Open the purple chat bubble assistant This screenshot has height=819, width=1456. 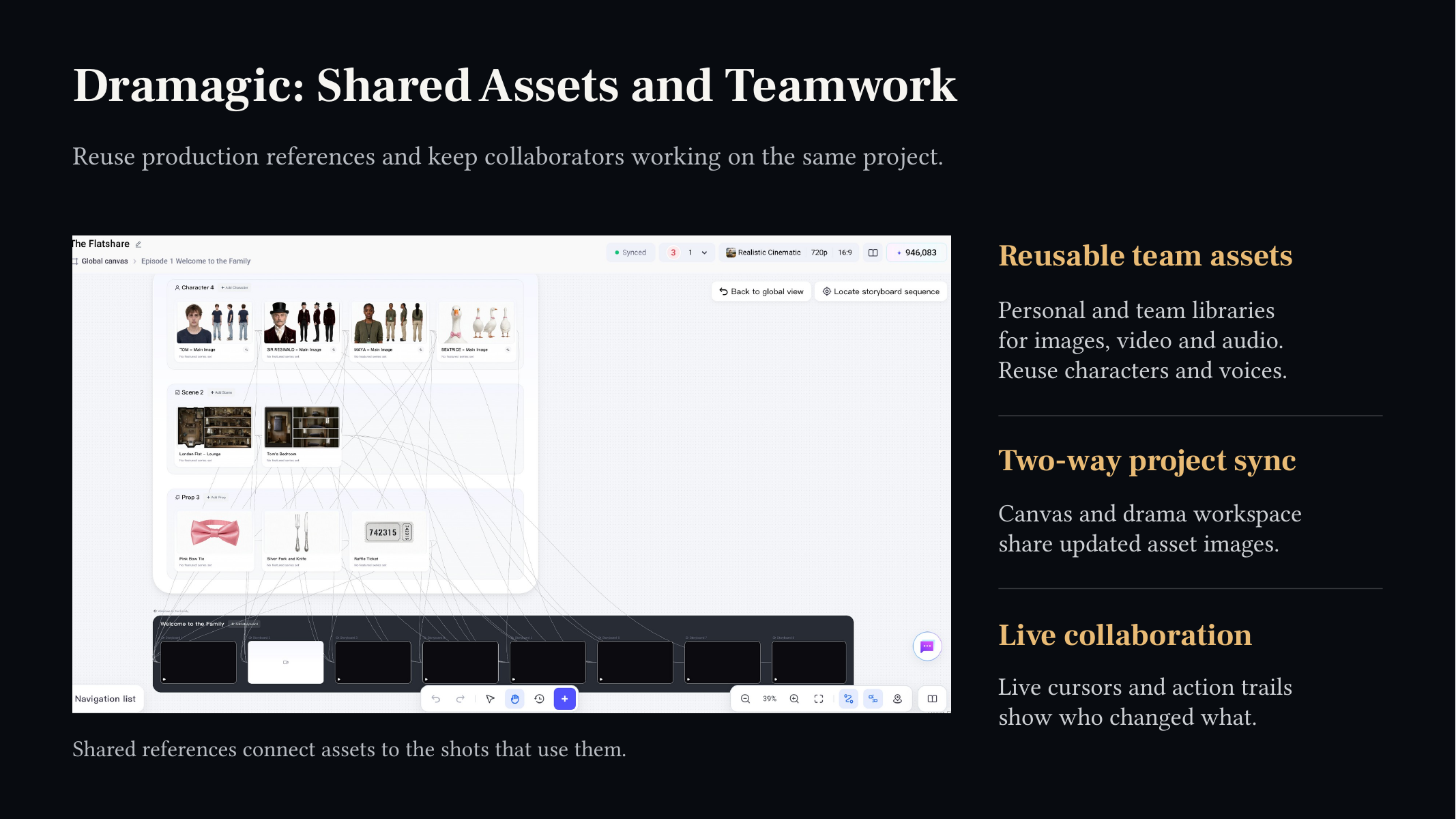pyautogui.click(x=927, y=646)
